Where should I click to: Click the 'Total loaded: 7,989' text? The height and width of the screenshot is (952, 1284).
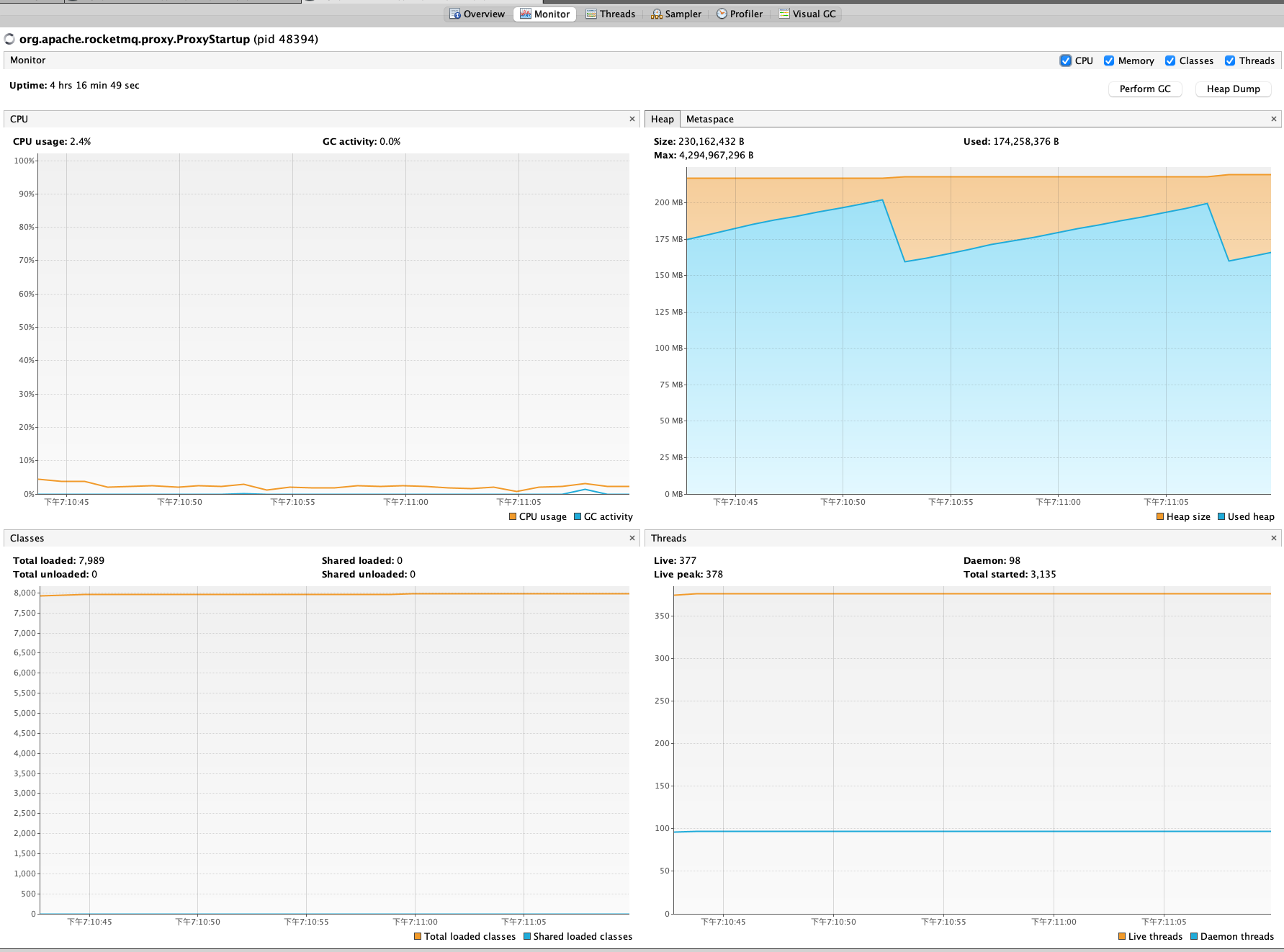(x=58, y=560)
